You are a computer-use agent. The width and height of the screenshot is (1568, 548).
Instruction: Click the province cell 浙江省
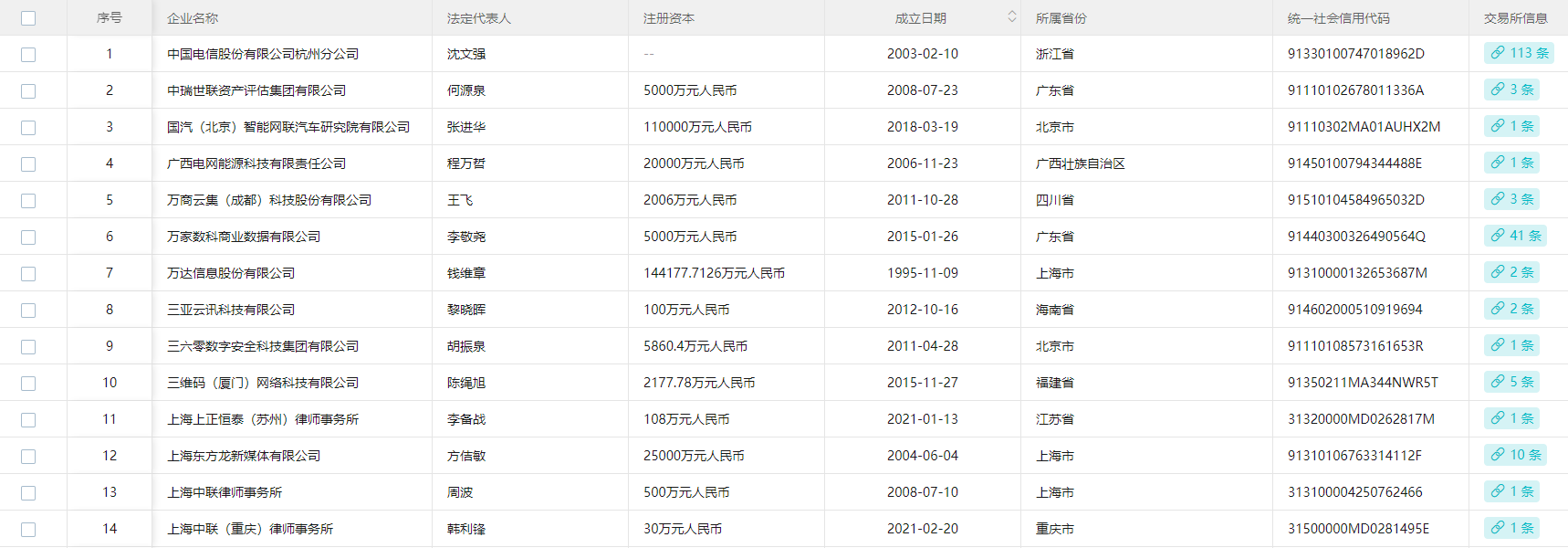coord(1055,54)
